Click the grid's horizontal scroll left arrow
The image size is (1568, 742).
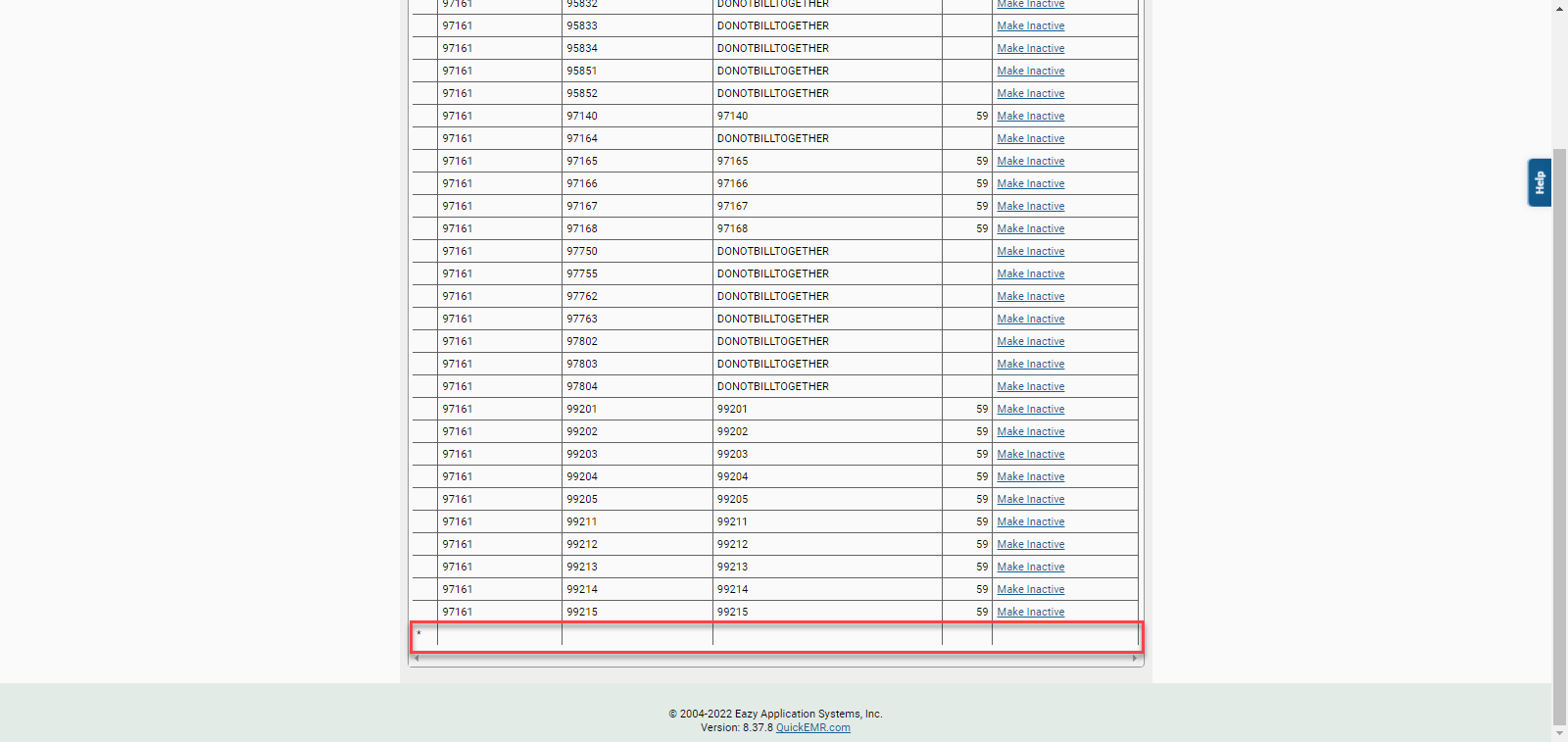click(x=416, y=658)
